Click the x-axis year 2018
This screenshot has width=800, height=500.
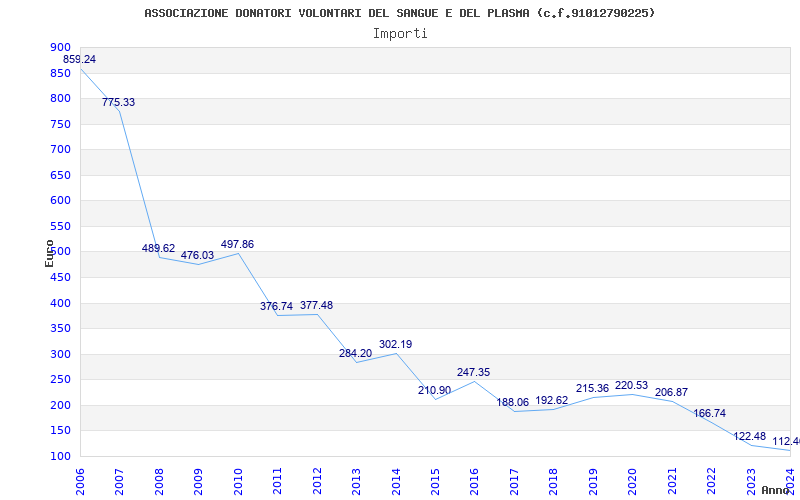pyautogui.click(x=554, y=481)
